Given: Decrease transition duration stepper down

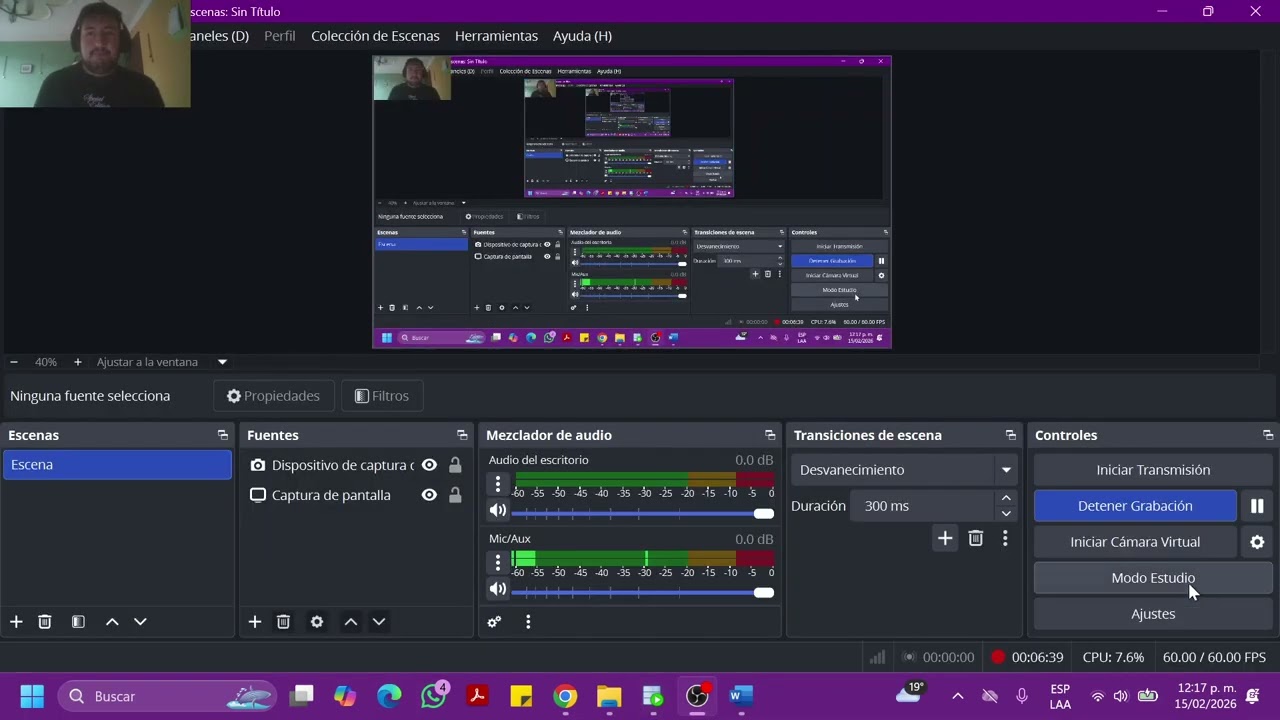Looking at the screenshot, I should click(x=1006, y=513).
